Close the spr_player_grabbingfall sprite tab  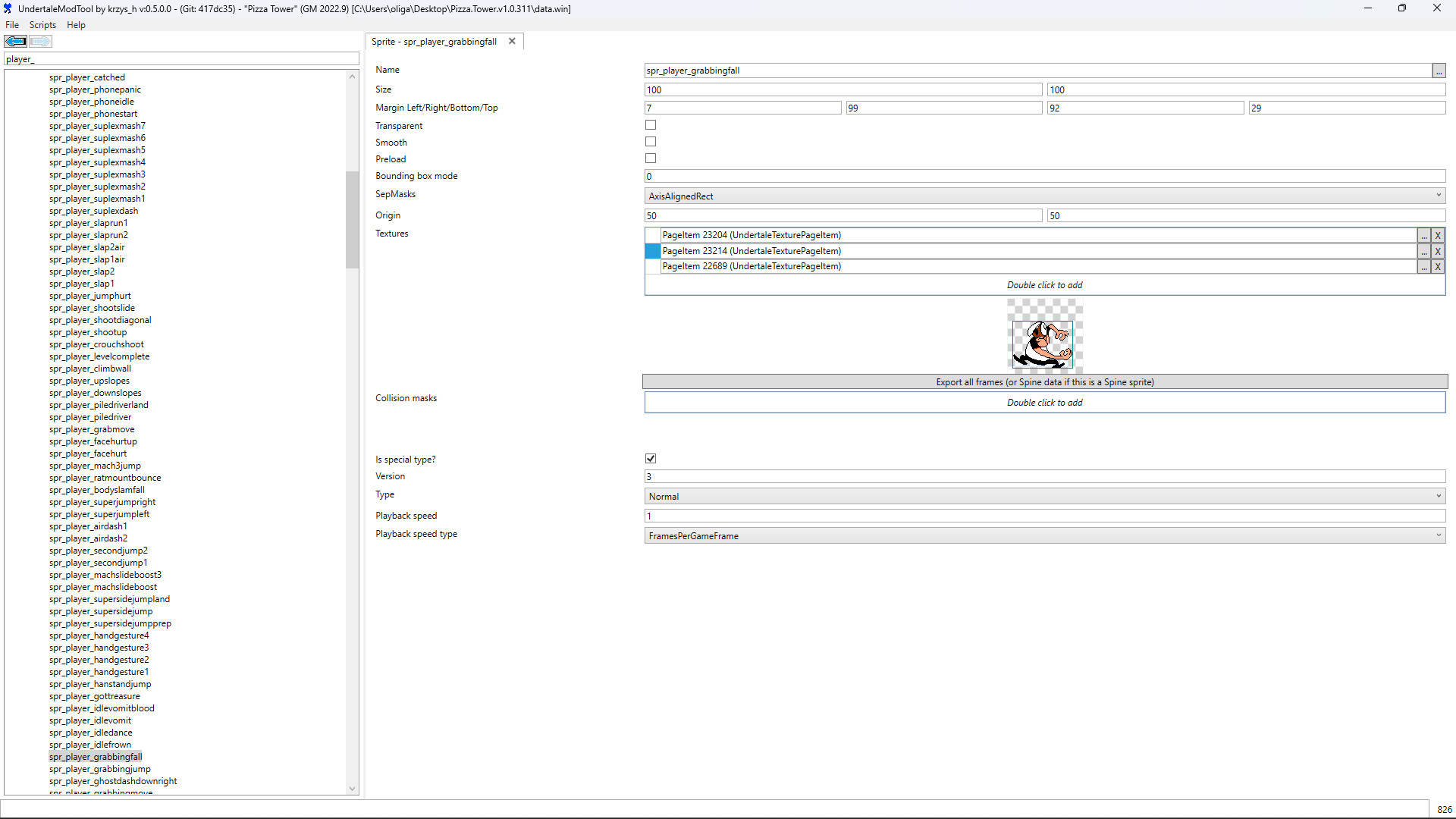pyautogui.click(x=512, y=42)
